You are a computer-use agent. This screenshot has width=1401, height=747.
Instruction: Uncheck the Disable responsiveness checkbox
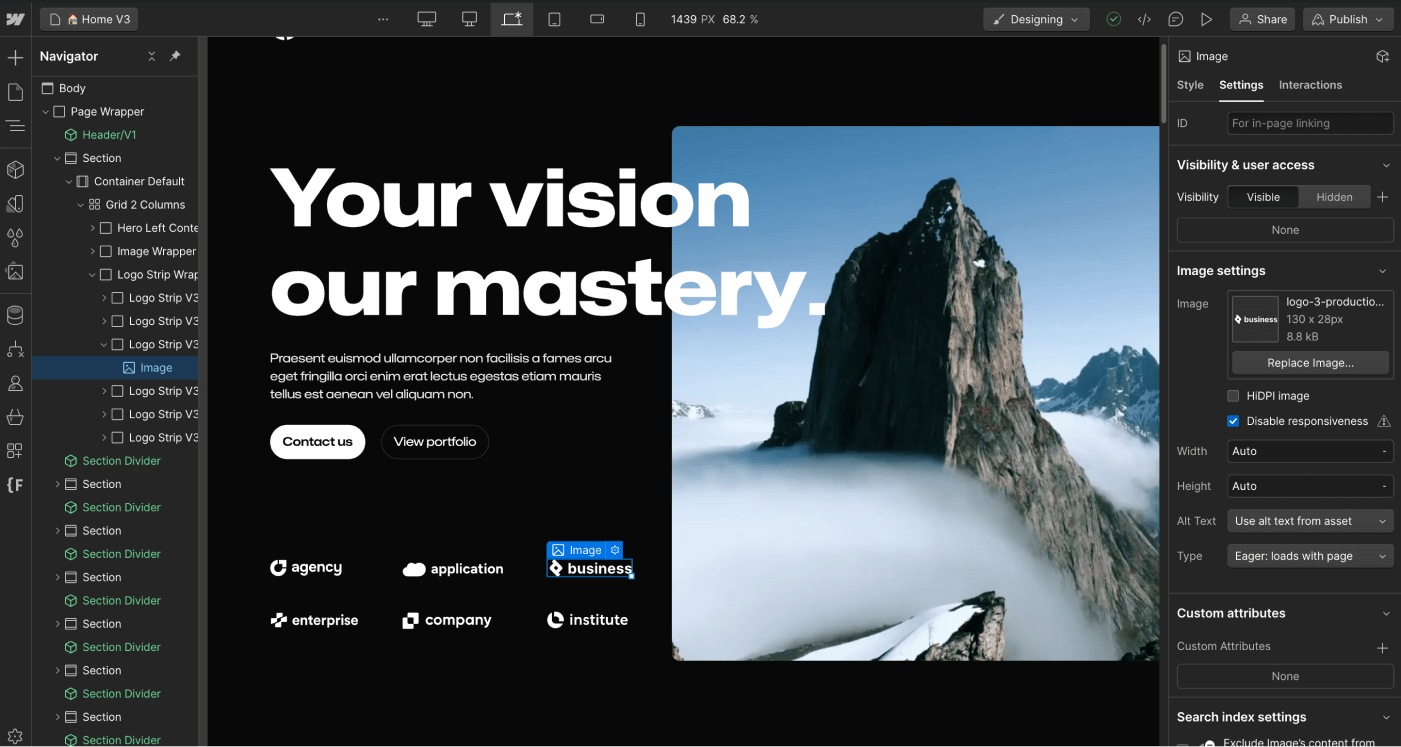coord(1233,420)
